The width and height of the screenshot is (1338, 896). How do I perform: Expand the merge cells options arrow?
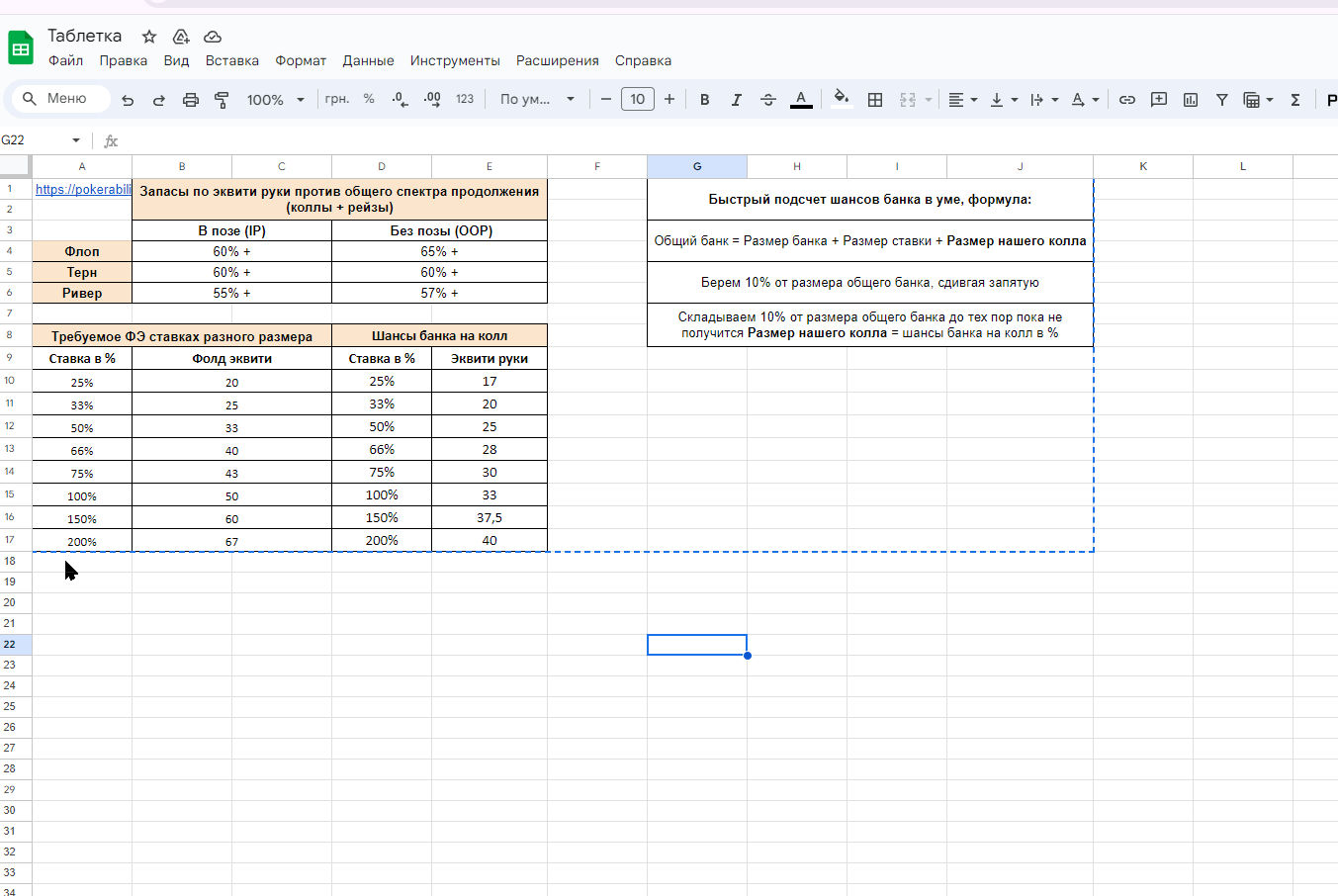[x=929, y=100]
